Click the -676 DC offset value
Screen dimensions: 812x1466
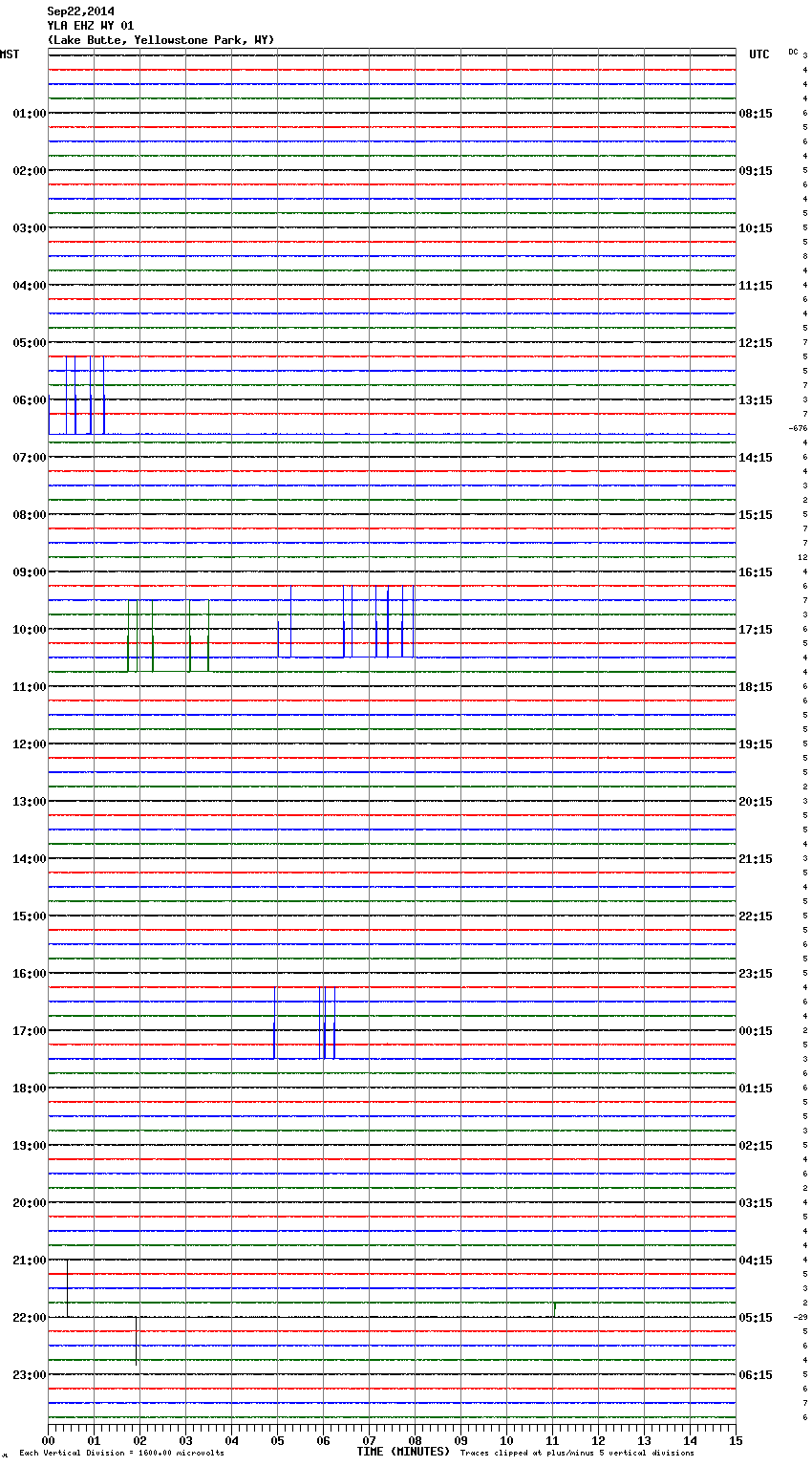tap(798, 428)
